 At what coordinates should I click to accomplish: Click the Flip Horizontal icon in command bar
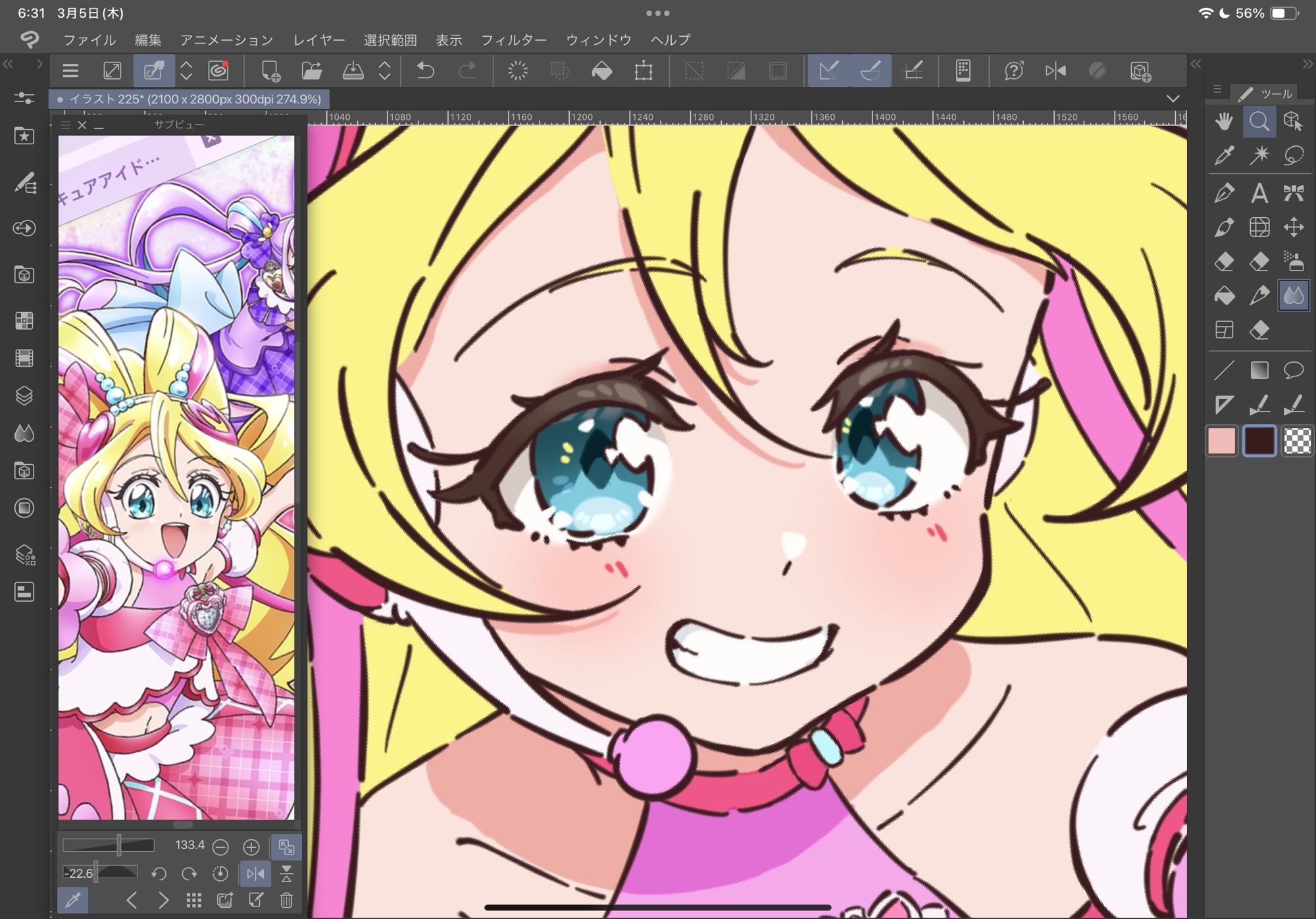tap(1055, 71)
